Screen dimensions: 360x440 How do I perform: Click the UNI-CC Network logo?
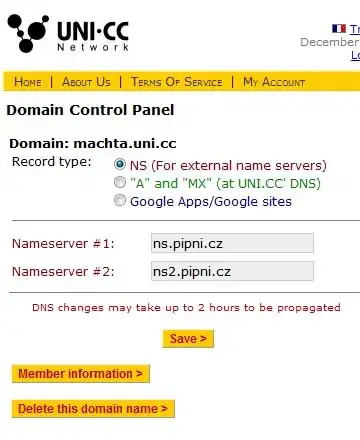(x=68, y=33)
